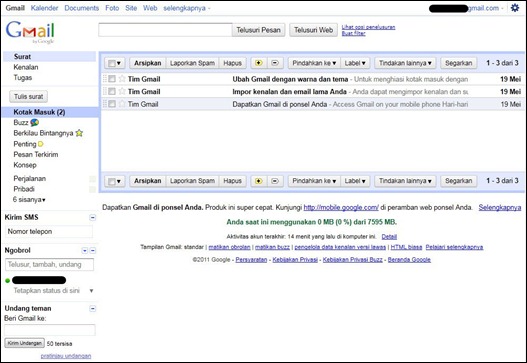Focus the main search text field
The height and width of the screenshot is (363, 527).
165,30
